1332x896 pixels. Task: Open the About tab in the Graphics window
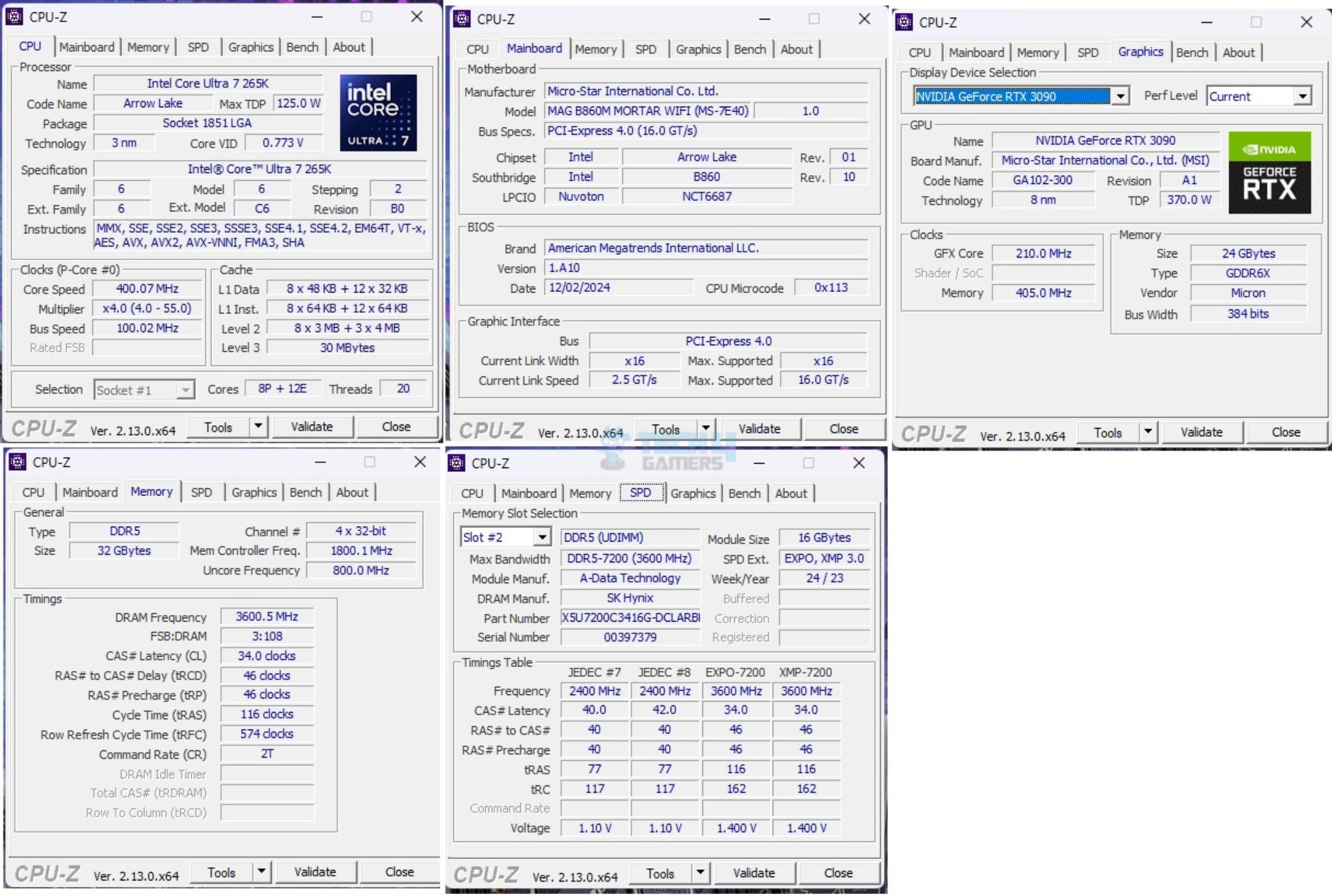[1238, 53]
